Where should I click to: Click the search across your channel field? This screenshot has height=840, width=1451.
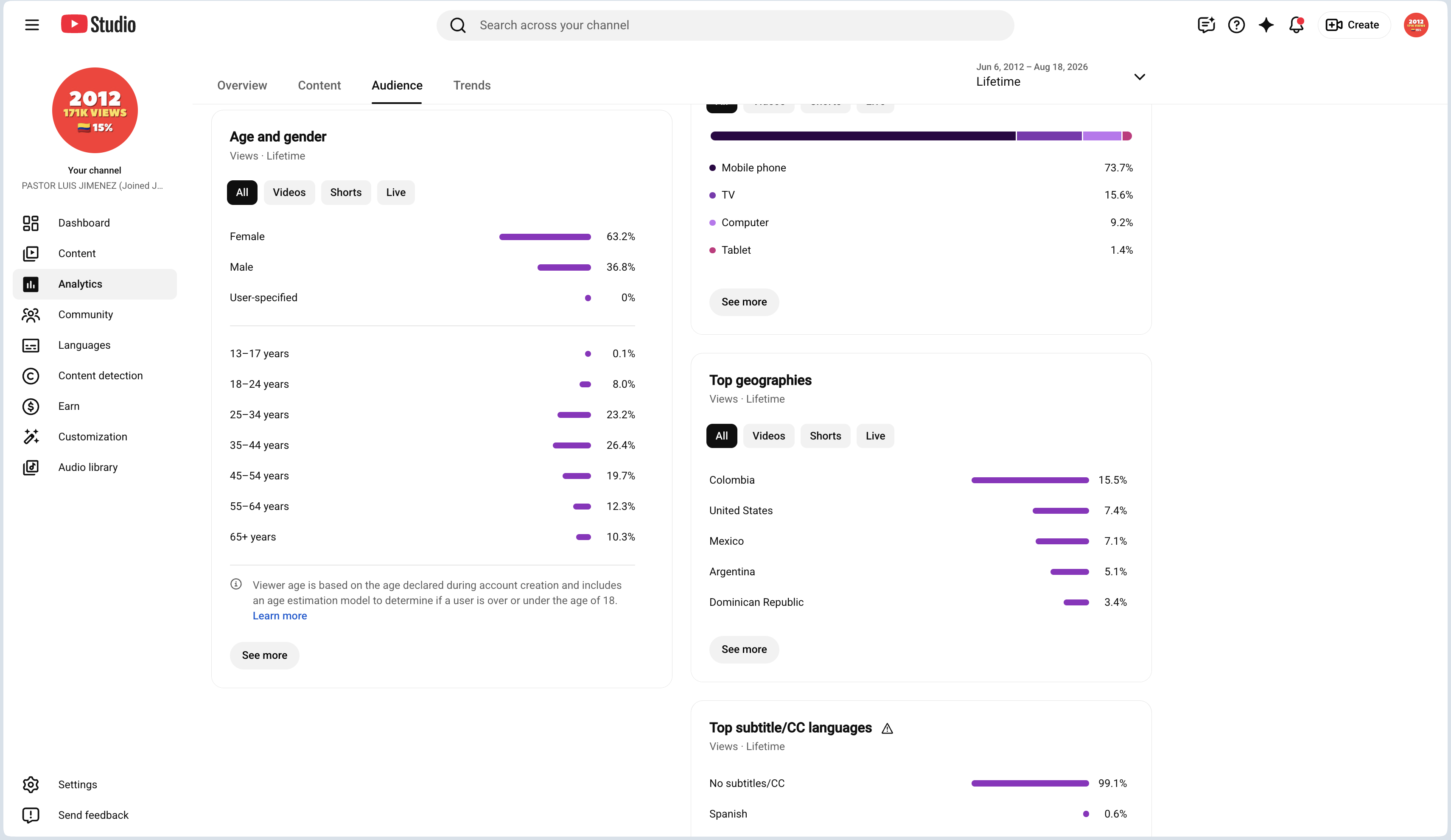point(725,25)
